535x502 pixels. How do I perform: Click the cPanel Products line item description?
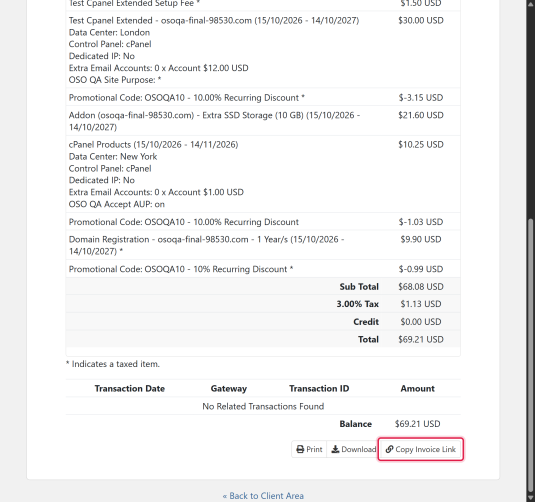(154, 145)
